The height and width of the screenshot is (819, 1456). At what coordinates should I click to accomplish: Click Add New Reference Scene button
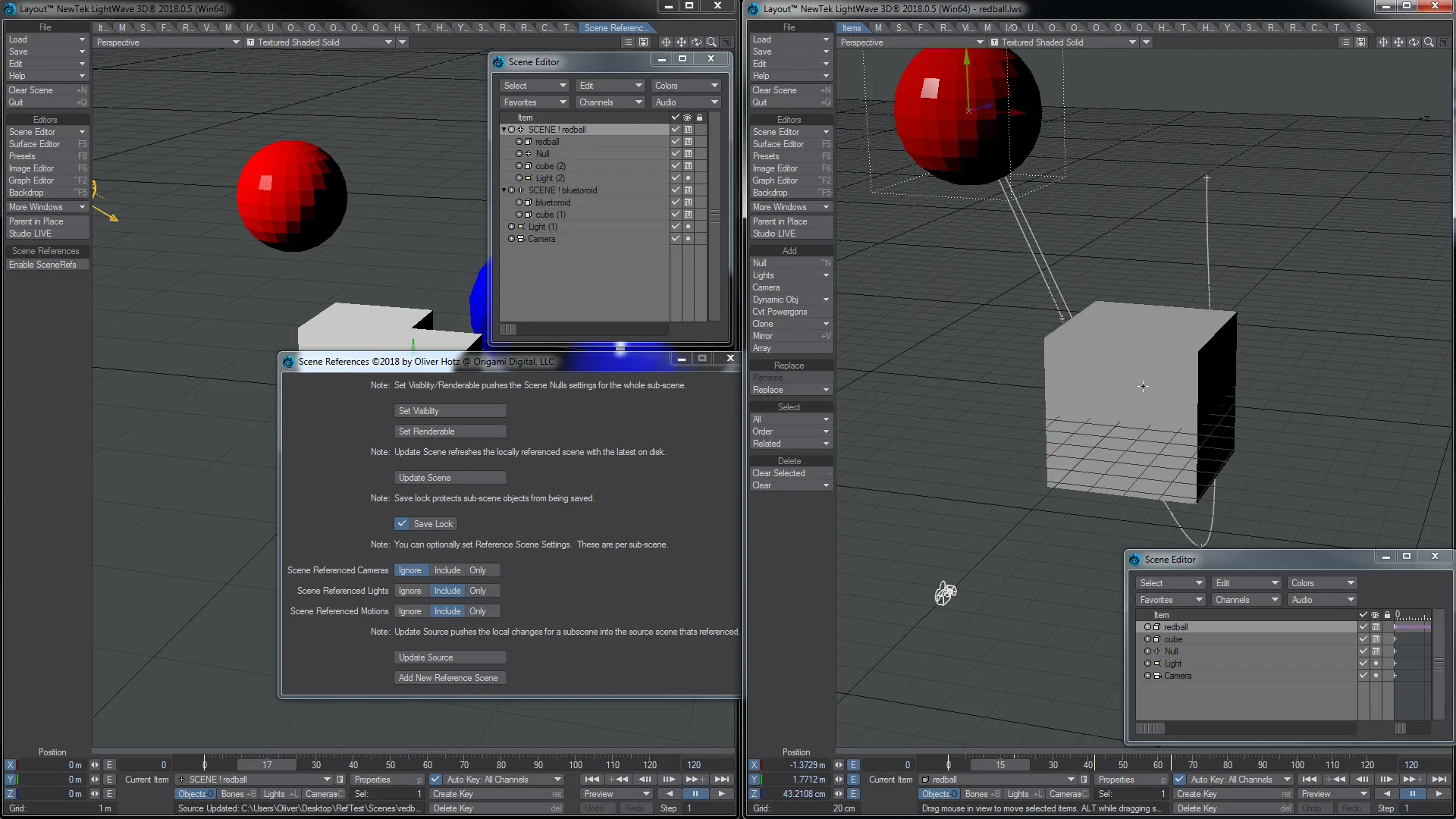pyautogui.click(x=450, y=678)
